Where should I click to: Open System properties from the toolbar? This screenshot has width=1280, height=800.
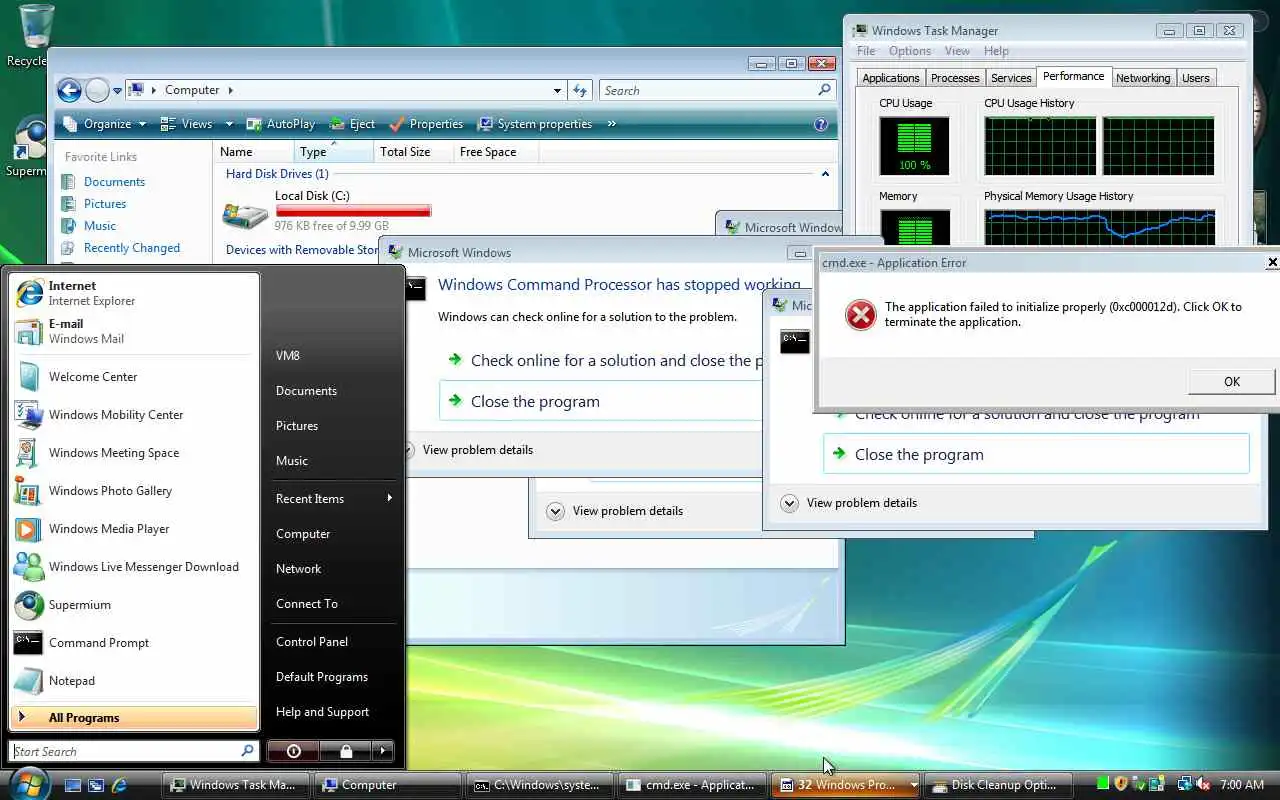(535, 124)
